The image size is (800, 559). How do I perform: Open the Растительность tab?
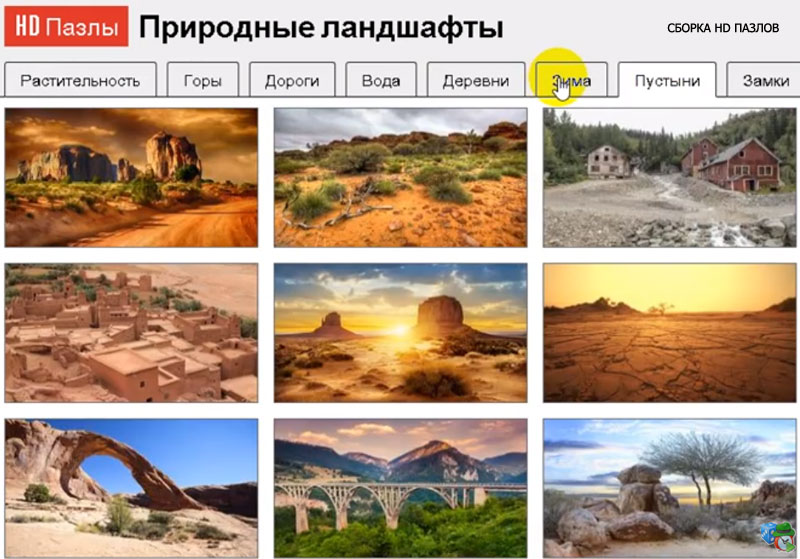(x=80, y=80)
